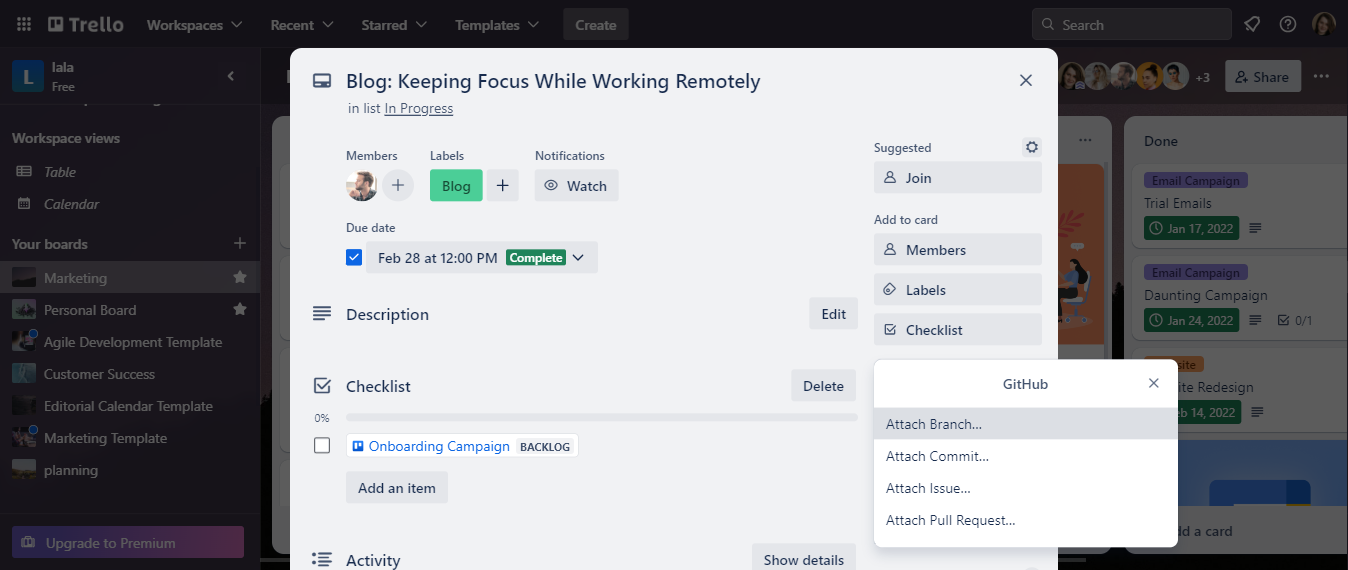Viewport: 1348px width, 570px height.
Task: Open the help question mark icon
Action: 1288,24
